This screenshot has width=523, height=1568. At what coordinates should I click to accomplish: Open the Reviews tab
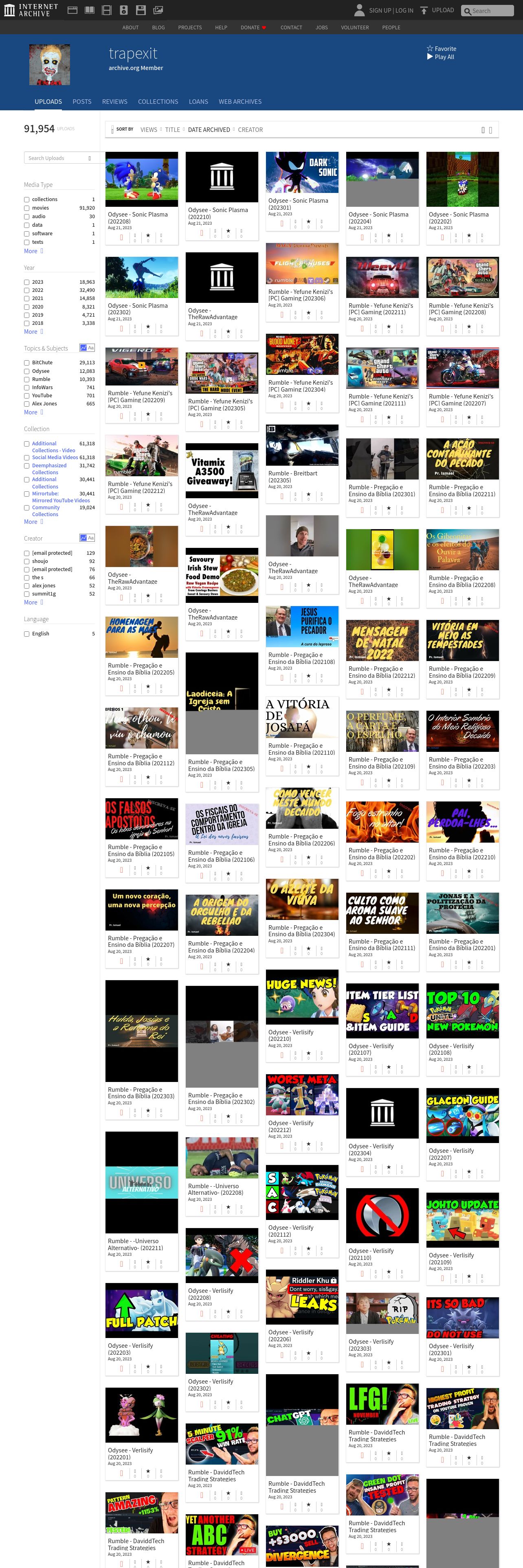click(114, 102)
